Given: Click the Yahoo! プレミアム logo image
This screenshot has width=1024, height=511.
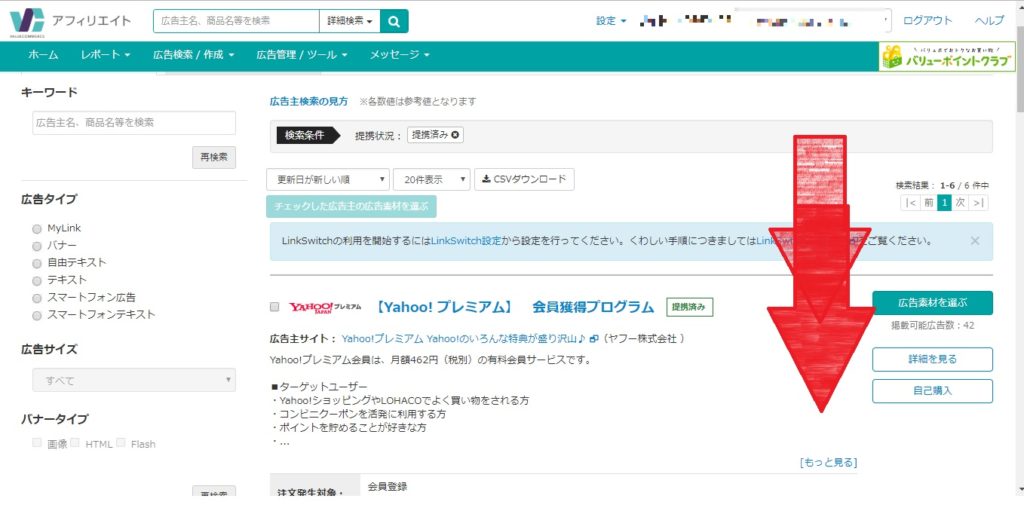Looking at the screenshot, I should point(325,307).
